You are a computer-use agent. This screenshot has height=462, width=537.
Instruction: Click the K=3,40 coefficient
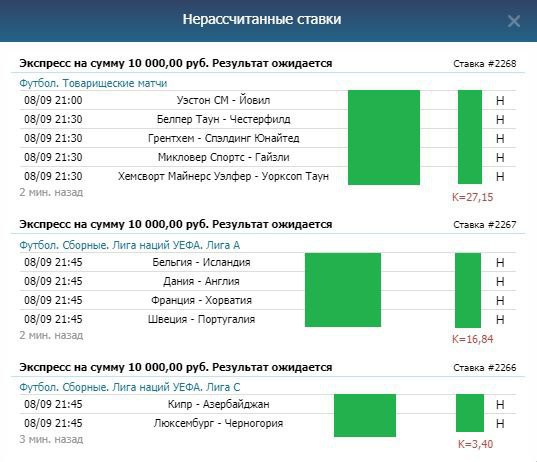point(475,444)
